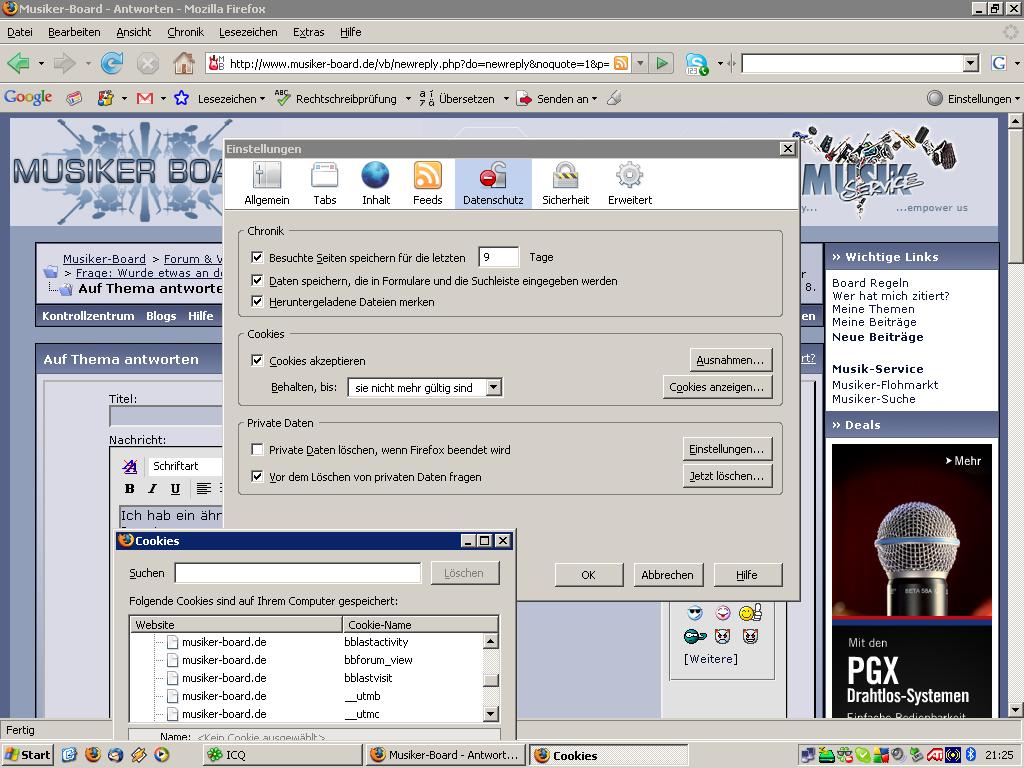Click the Jetzt löschen... button
Image resolution: width=1024 pixels, height=768 pixels.
click(727, 476)
